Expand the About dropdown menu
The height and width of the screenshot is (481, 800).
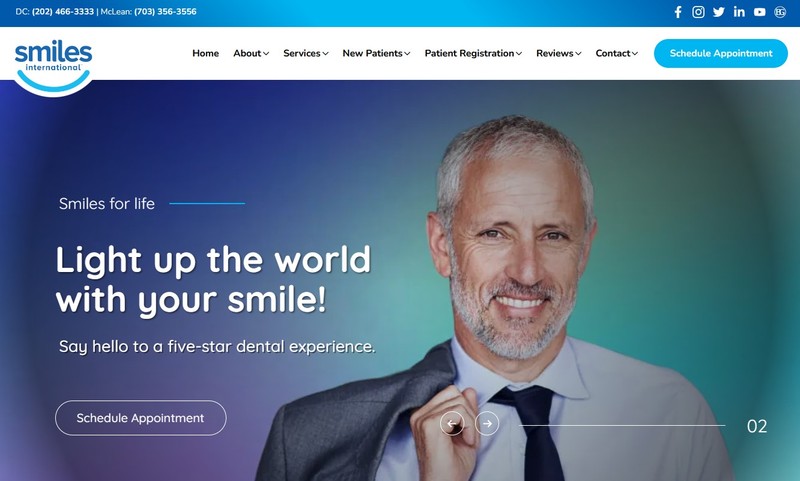251,53
